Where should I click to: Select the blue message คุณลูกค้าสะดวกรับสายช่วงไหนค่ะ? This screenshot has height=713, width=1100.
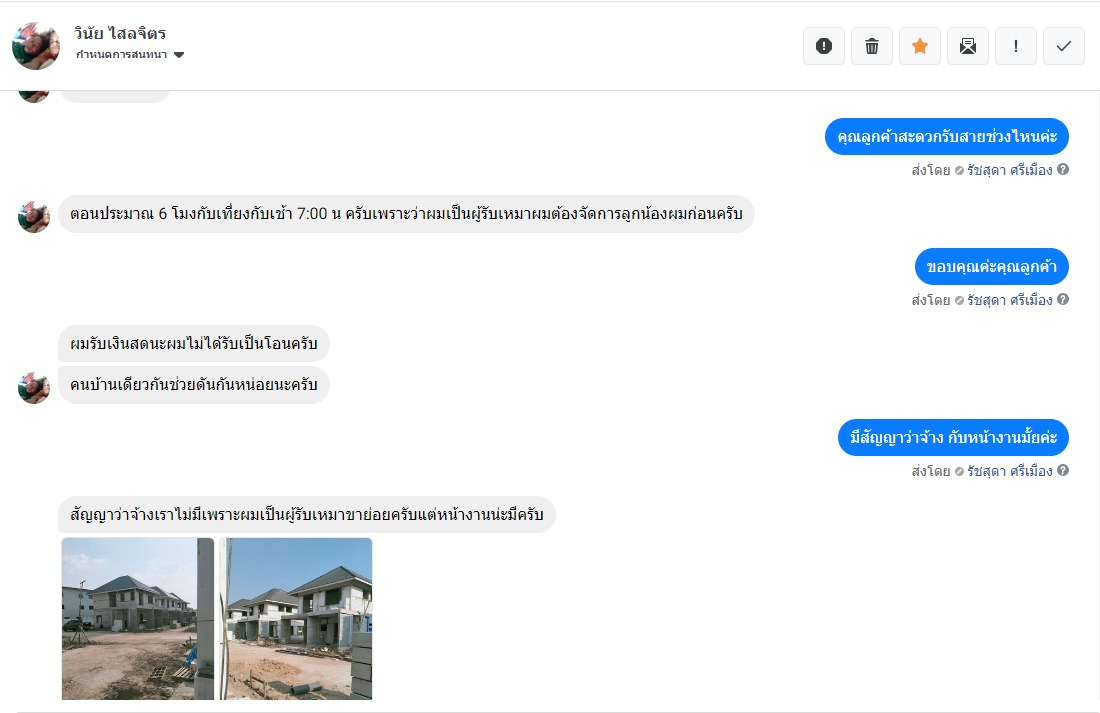(x=947, y=137)
